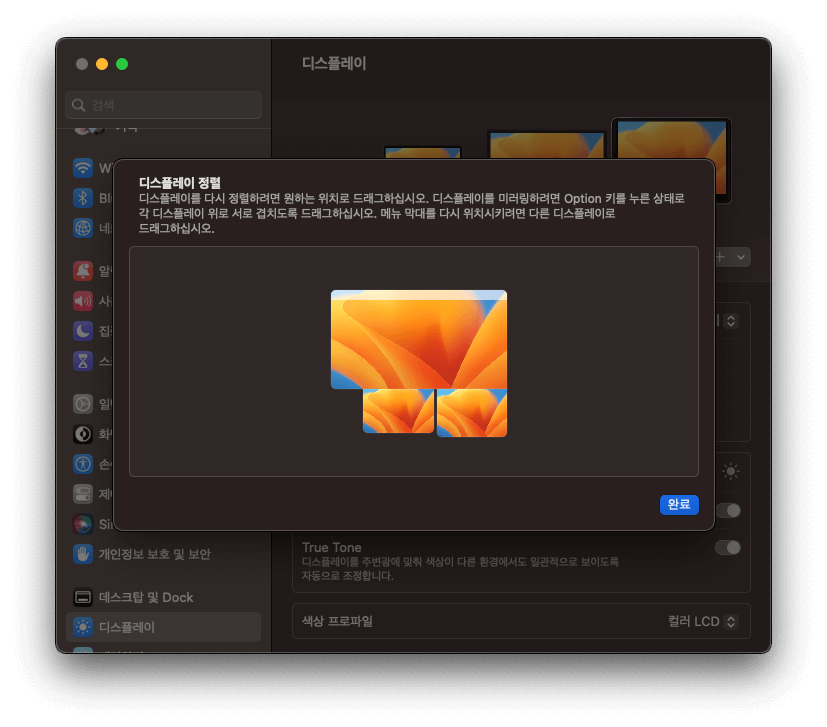Click the hand icon for 개인정보 보호 및 보안
Viewport: 827px width, 727px height.
tap(83, 554)
